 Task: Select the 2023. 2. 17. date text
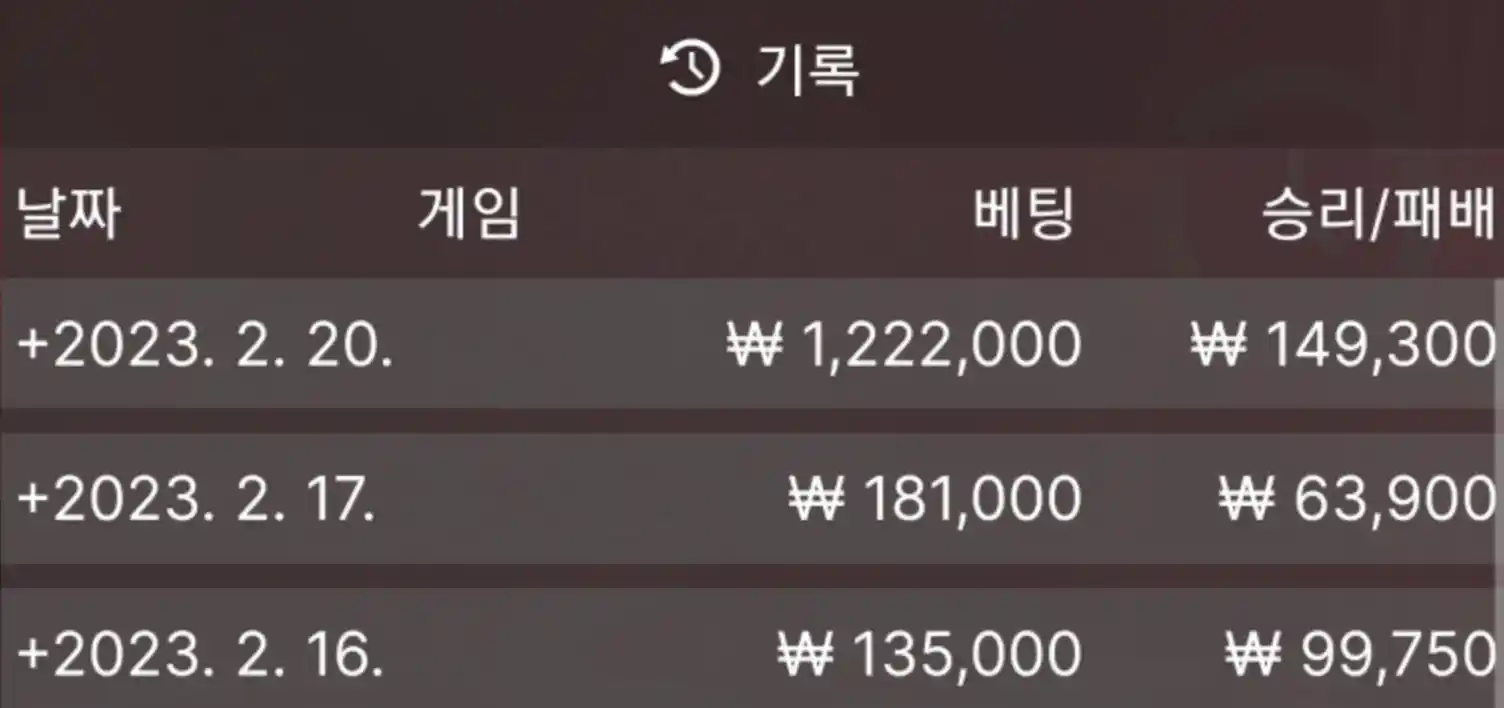214,499
